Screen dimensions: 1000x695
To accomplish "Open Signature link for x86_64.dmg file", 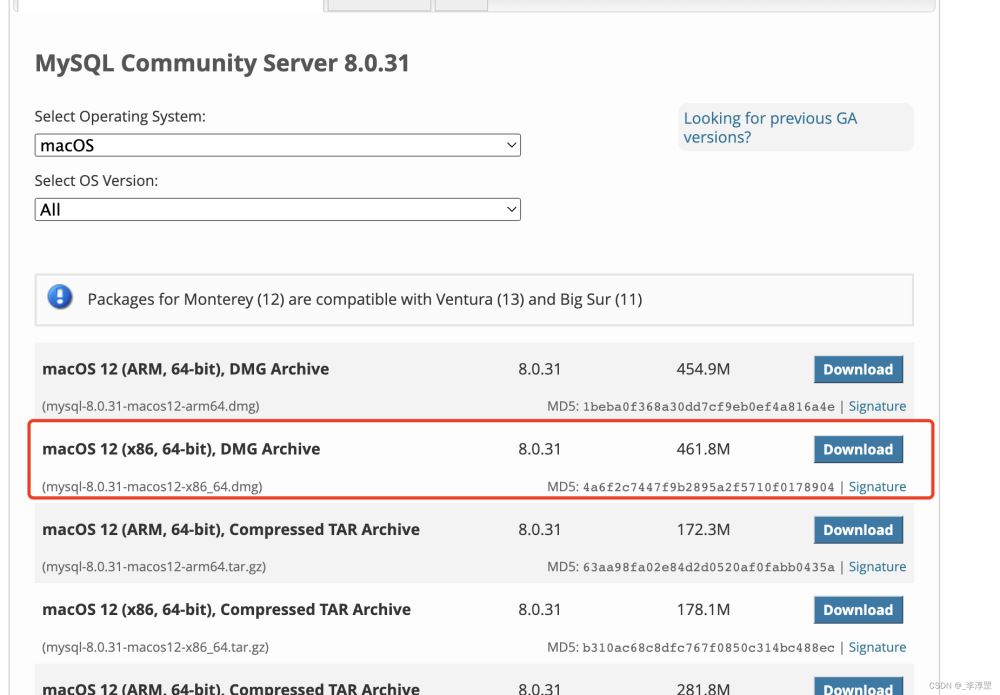I will pos(877,487).
